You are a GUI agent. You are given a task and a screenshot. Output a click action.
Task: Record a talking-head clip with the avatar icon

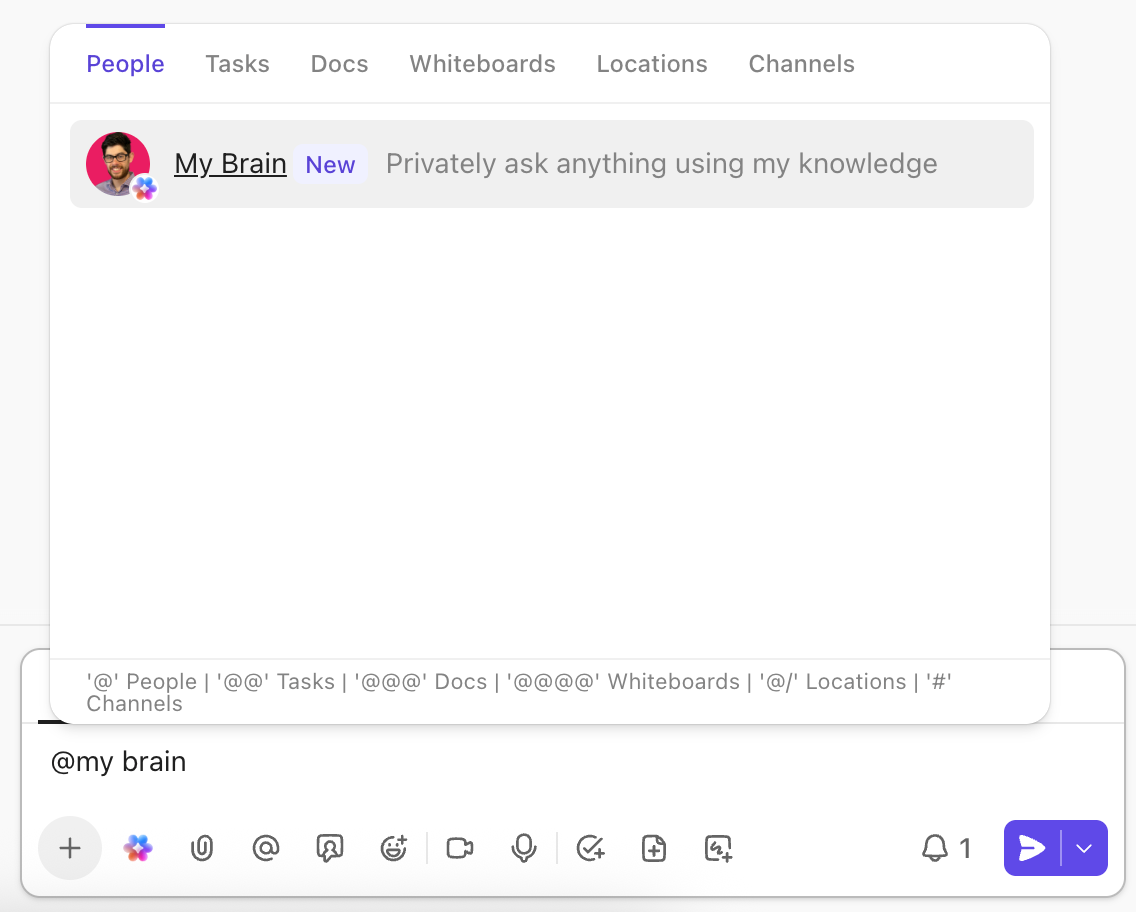point(329,848)
